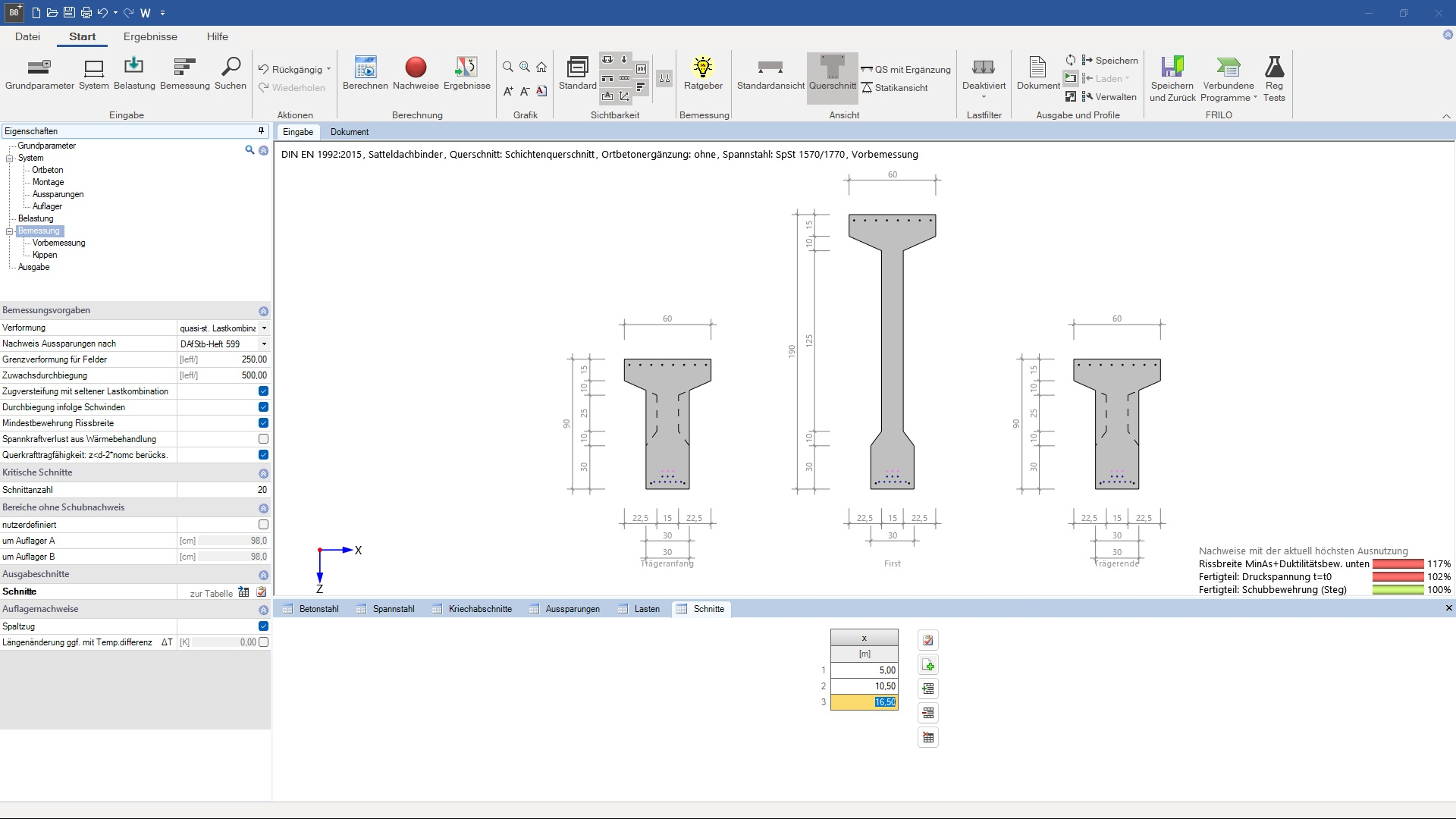This screenshot has width=1456, height=819.
Task: Uncheck Mindestbewehrung Rissbreite option
Action: pyautogui.click(x=263, y=423)
